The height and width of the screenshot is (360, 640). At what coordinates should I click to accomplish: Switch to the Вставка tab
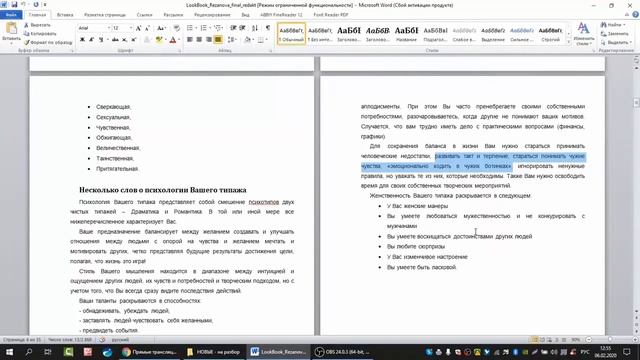coord(65,15)
